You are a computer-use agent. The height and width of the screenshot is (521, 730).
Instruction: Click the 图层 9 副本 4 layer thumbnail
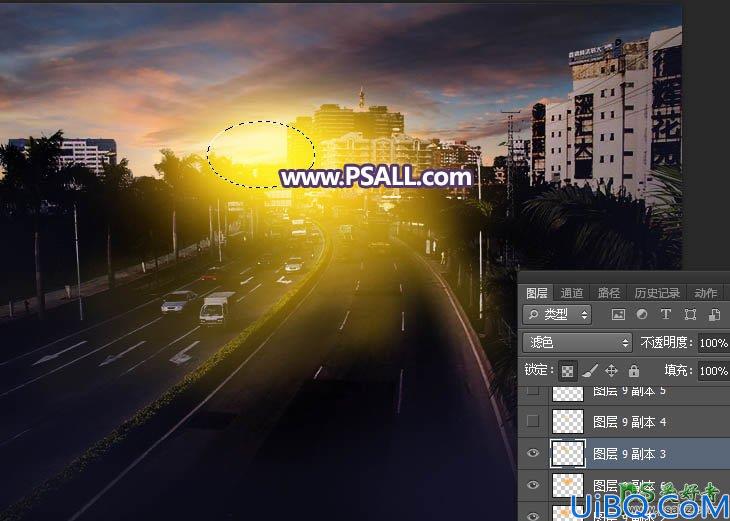[568, 421]
